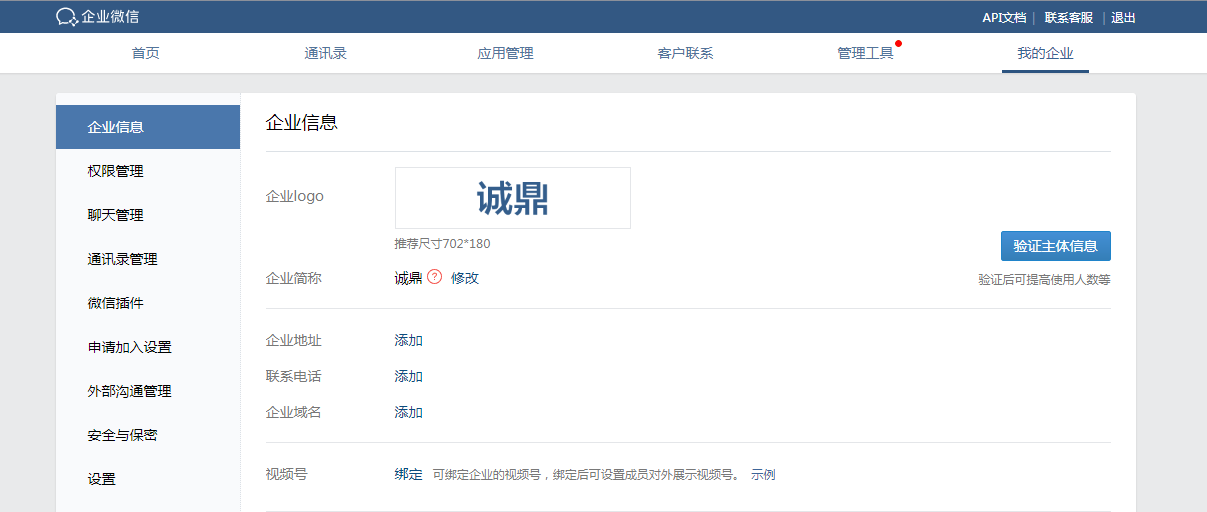Click 绑定 to bind the 视频号
This screenshot has height=512, width=1207.
click(x=409, y=474)
